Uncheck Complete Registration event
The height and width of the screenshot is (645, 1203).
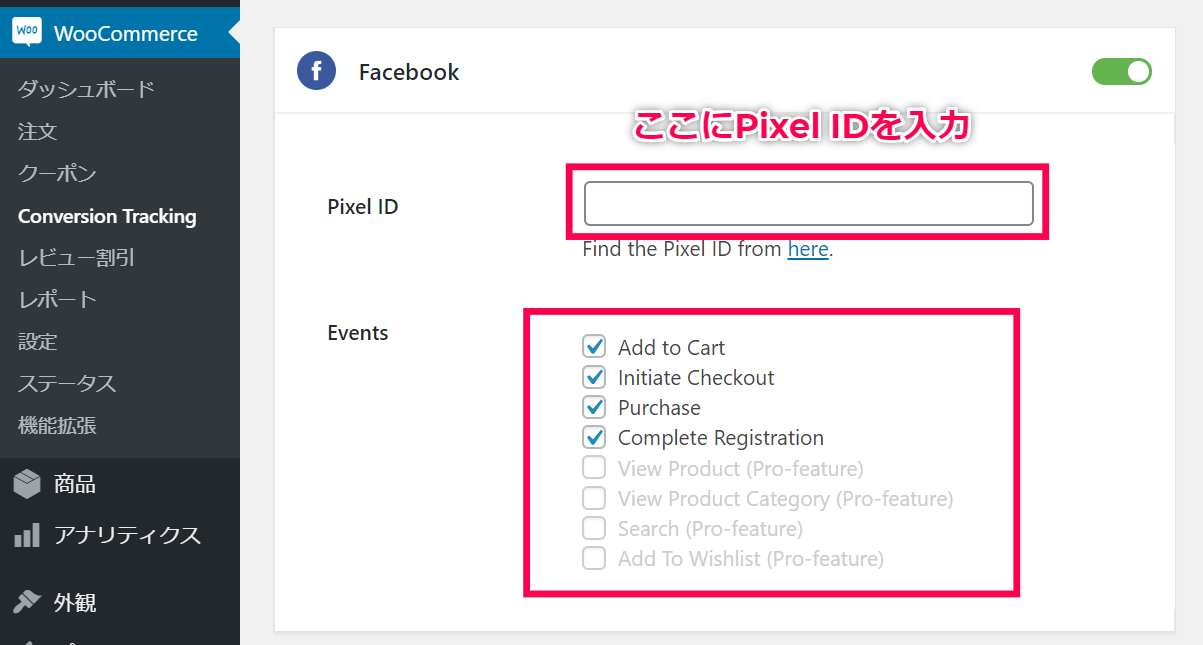pyautogui.click(x=594, y=437)
